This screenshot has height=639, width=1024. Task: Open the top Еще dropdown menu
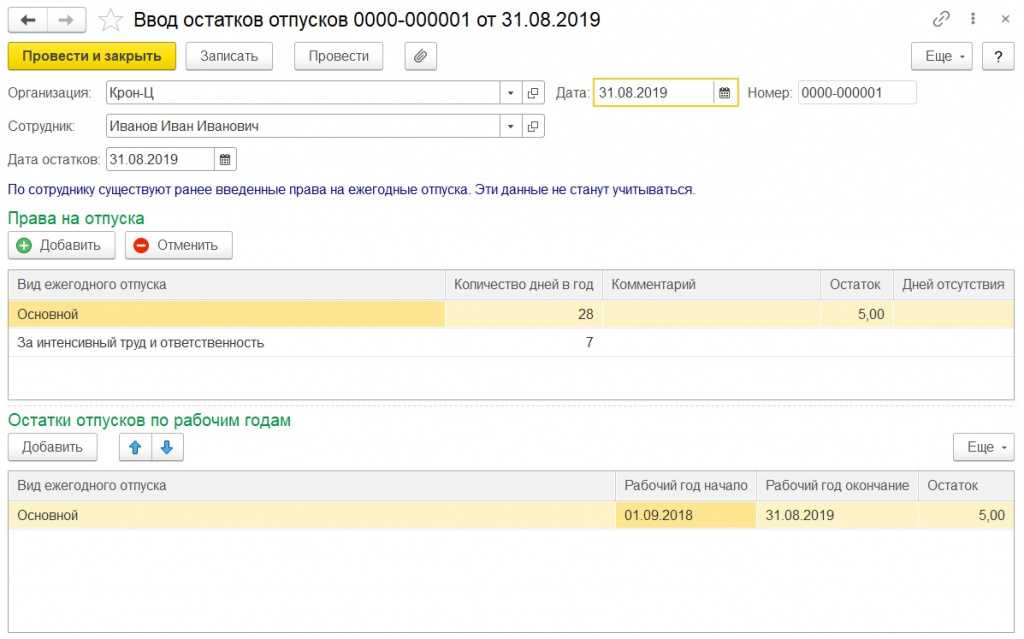click(942, 56)
